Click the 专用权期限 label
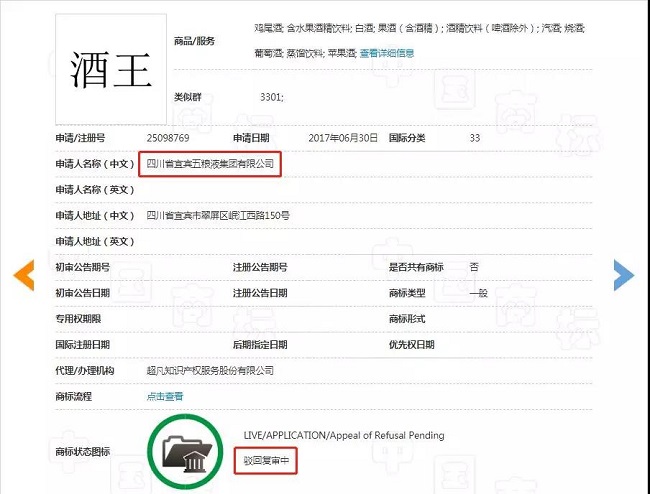The height and width of the screenshot is (494, 650). tap(78, 319)
